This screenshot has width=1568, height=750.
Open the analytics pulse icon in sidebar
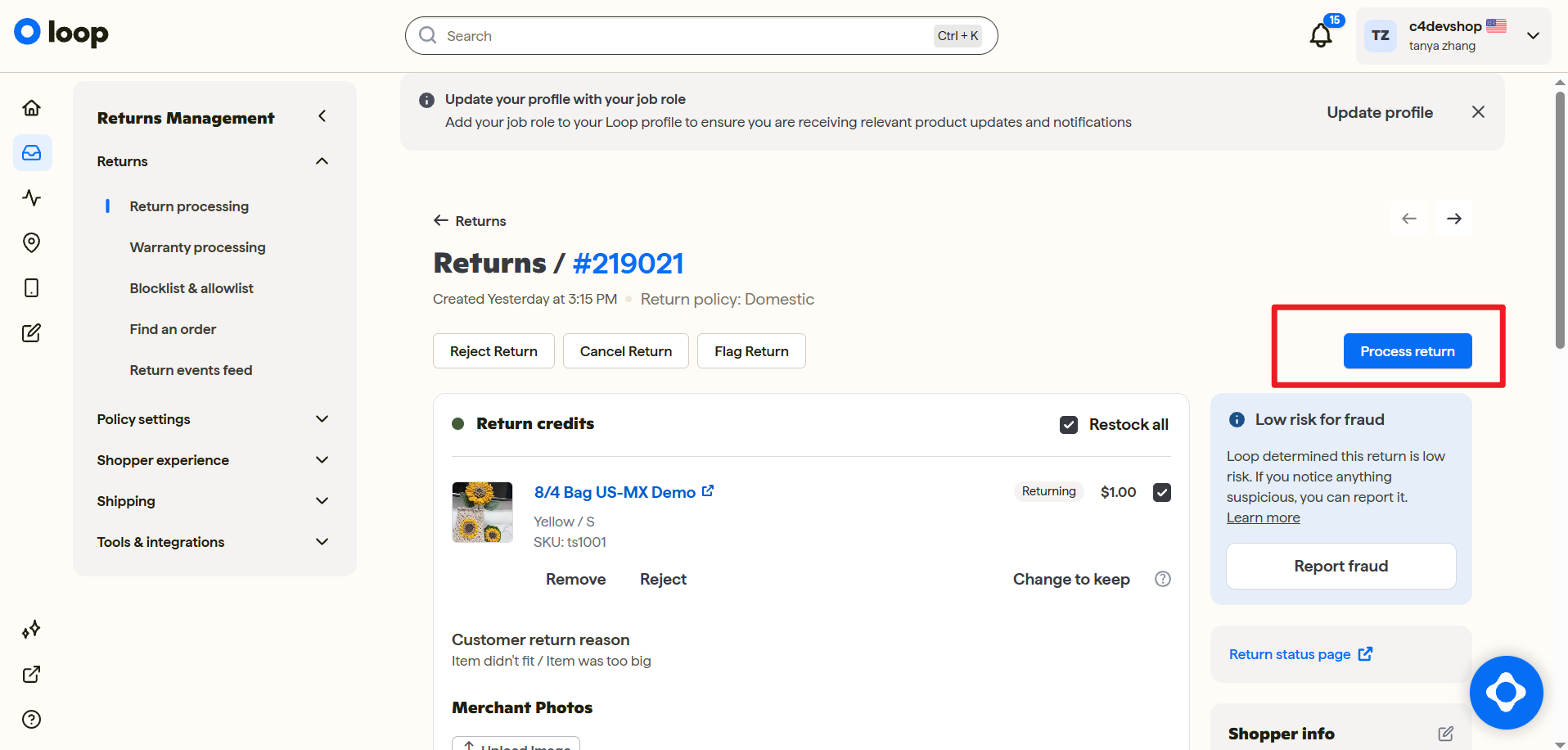pos(32,197)
